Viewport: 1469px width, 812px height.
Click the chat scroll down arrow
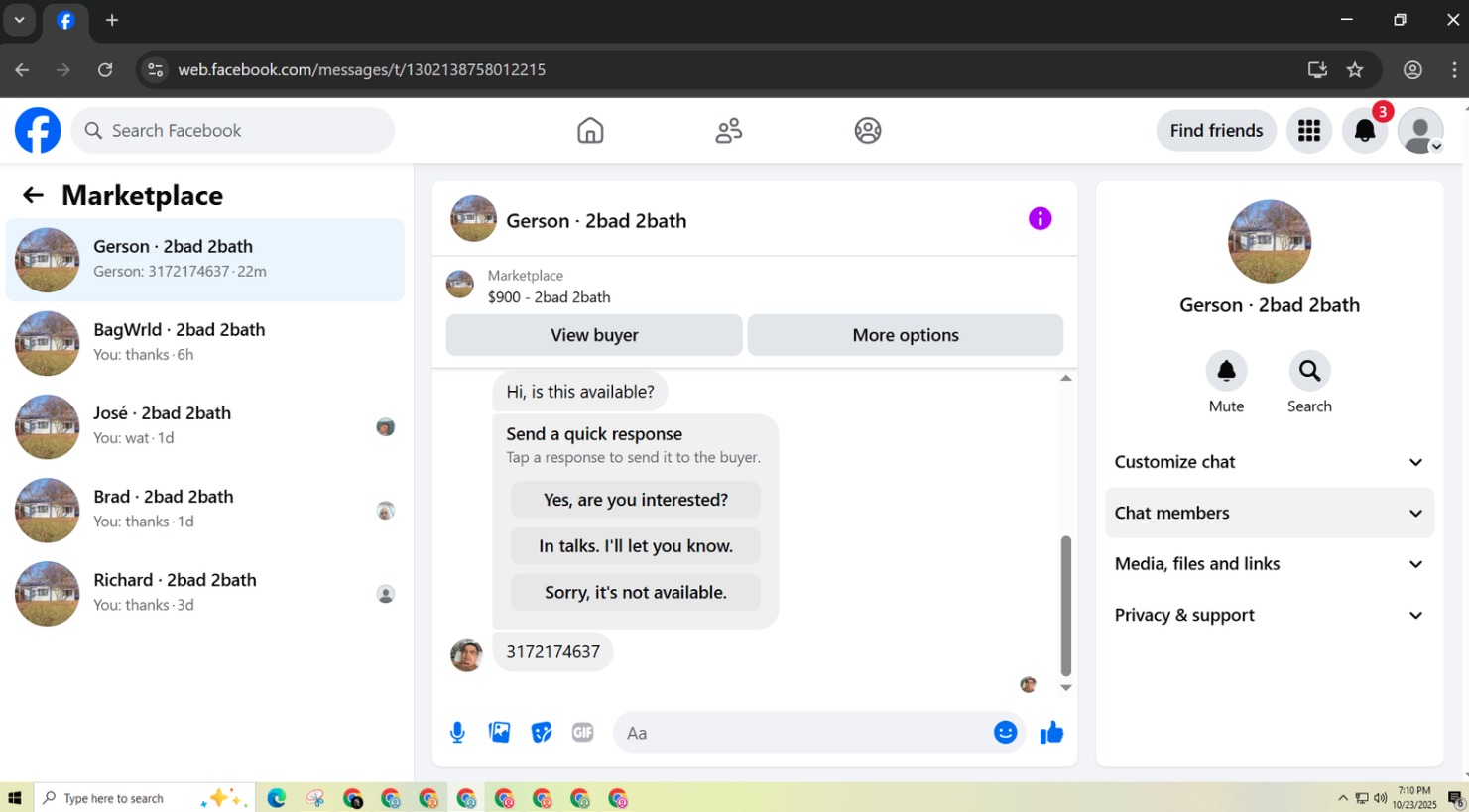pyautogui.click(x=1066, y=687)
